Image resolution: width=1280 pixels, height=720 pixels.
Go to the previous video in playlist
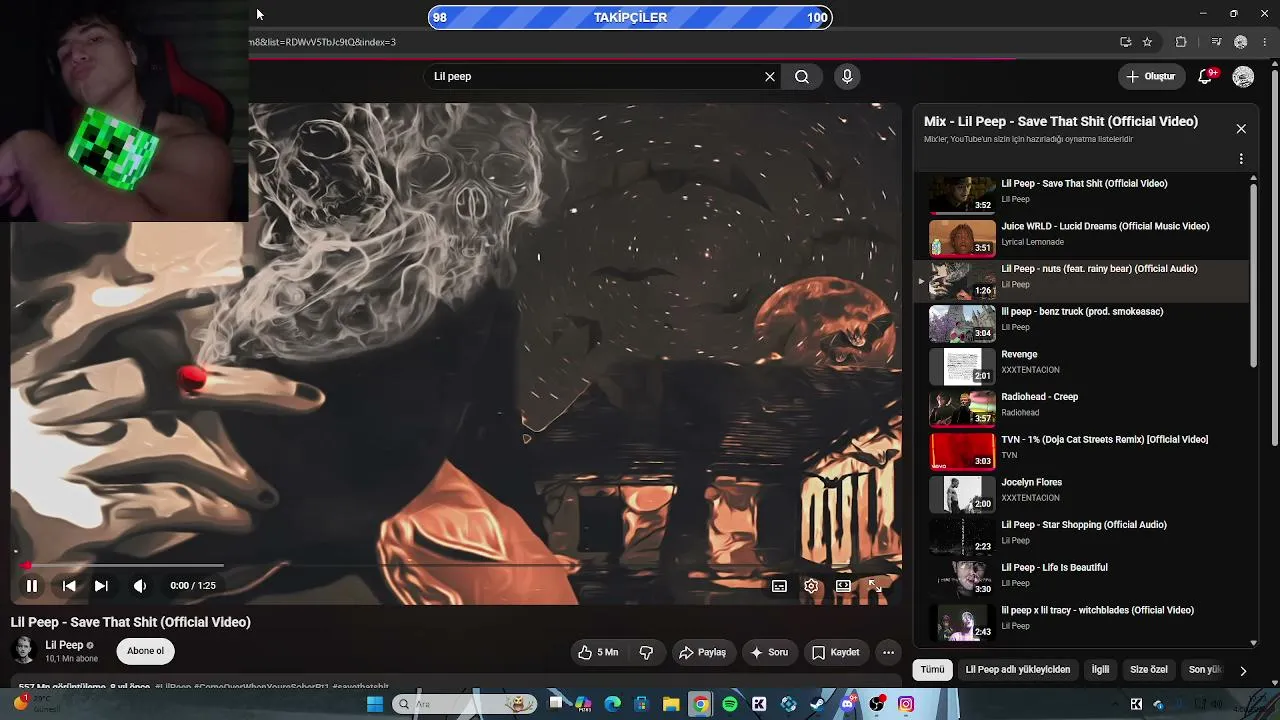click(69, 586)
